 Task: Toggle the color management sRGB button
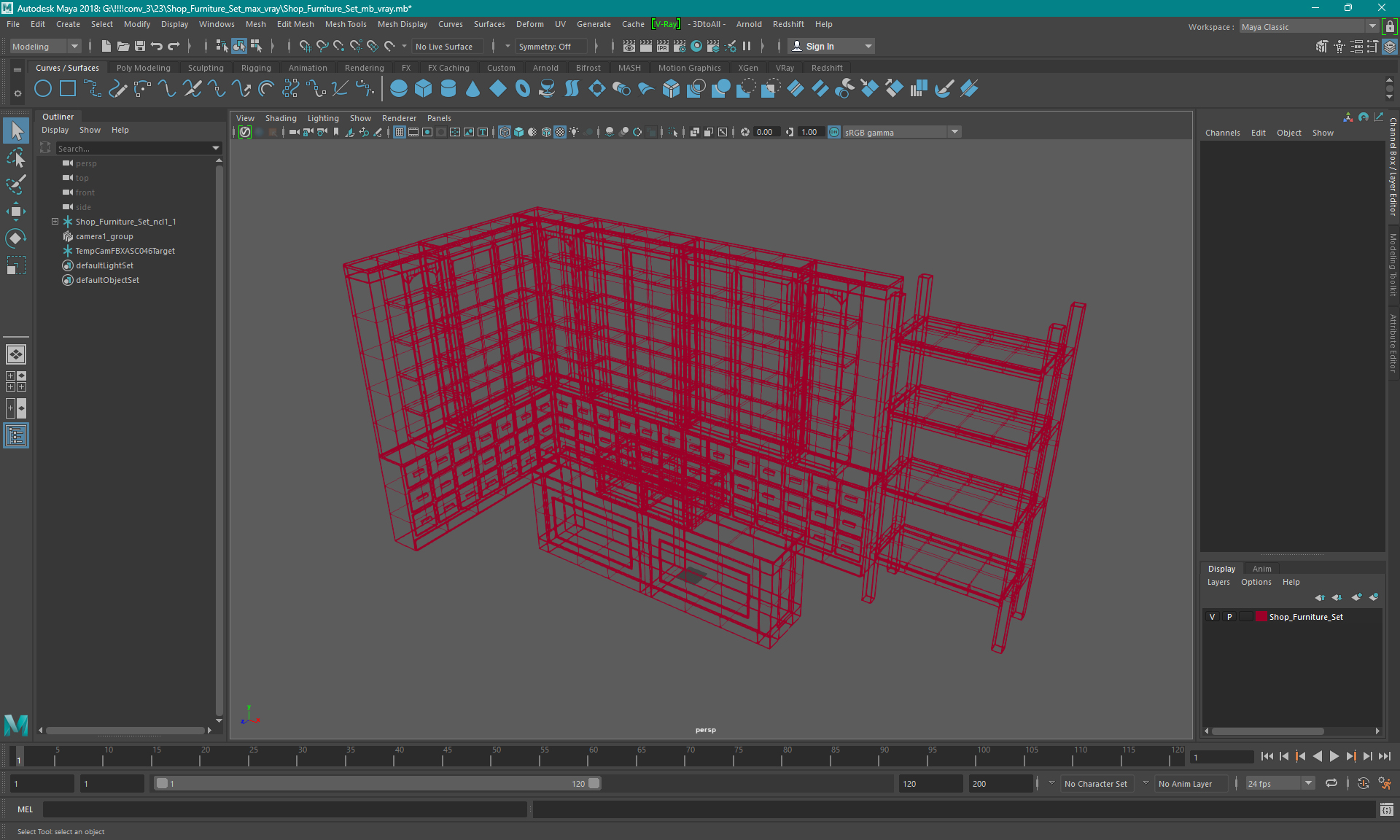click(834, 132)
